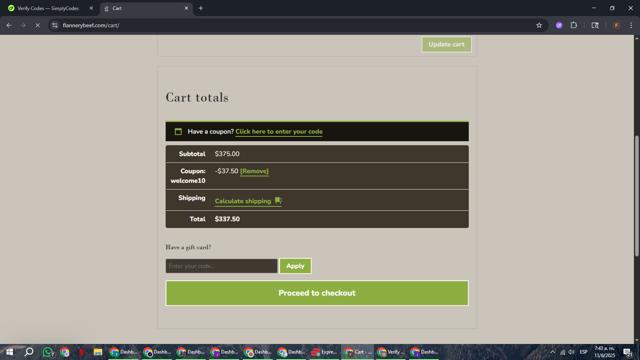Image resolution: width=640 pixels, height=360 pixels.
Task: Click the coupon icon beside Have a coupon
Action: (x=178, y=131)
